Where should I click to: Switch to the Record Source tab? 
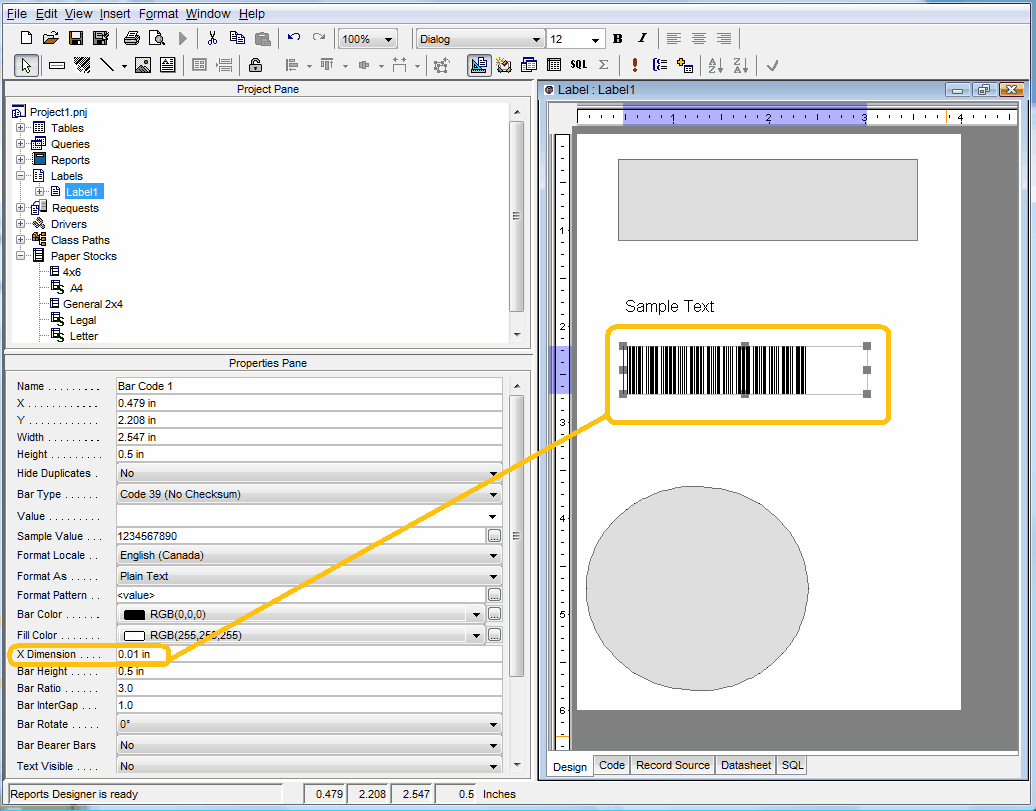click(x=673, y=765)
